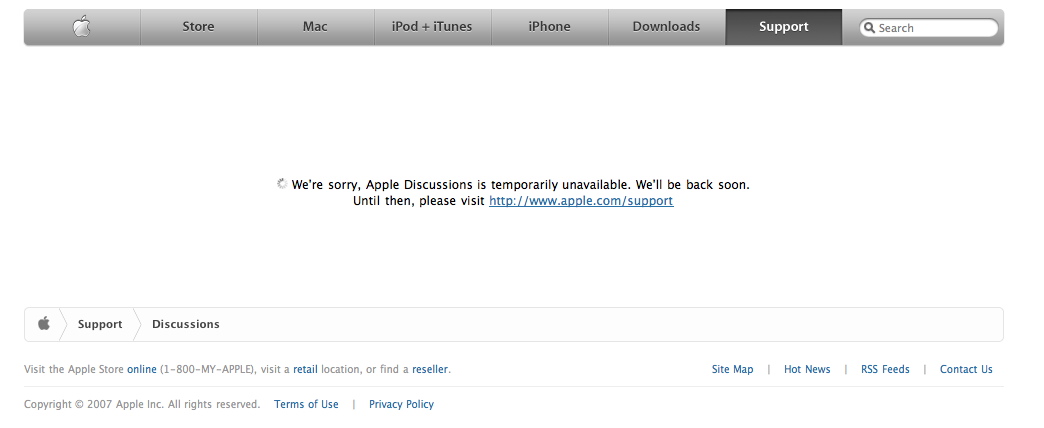Focus the Search input field
Screen dimensions: 1044x428
click(x=929, y=28)
